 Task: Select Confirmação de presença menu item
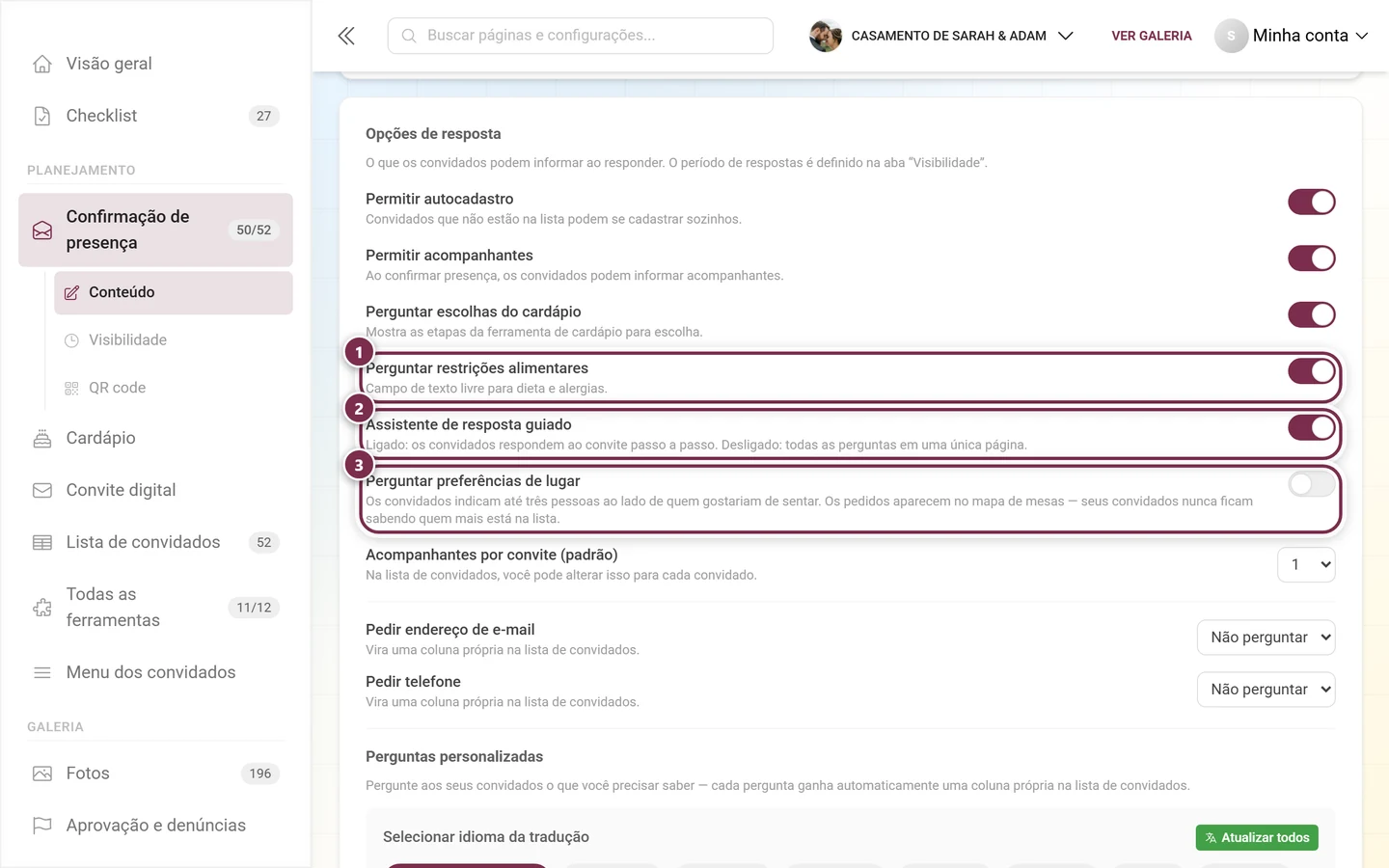click(155, 230)
